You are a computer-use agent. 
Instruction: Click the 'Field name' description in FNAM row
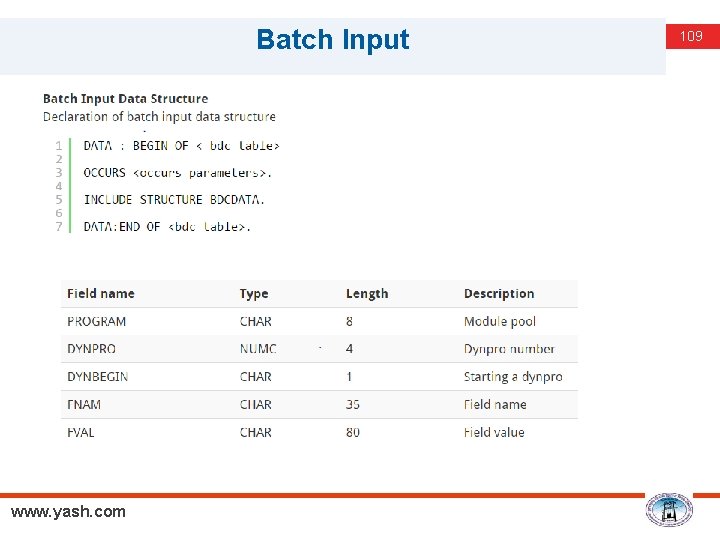(x=495, y=405)
